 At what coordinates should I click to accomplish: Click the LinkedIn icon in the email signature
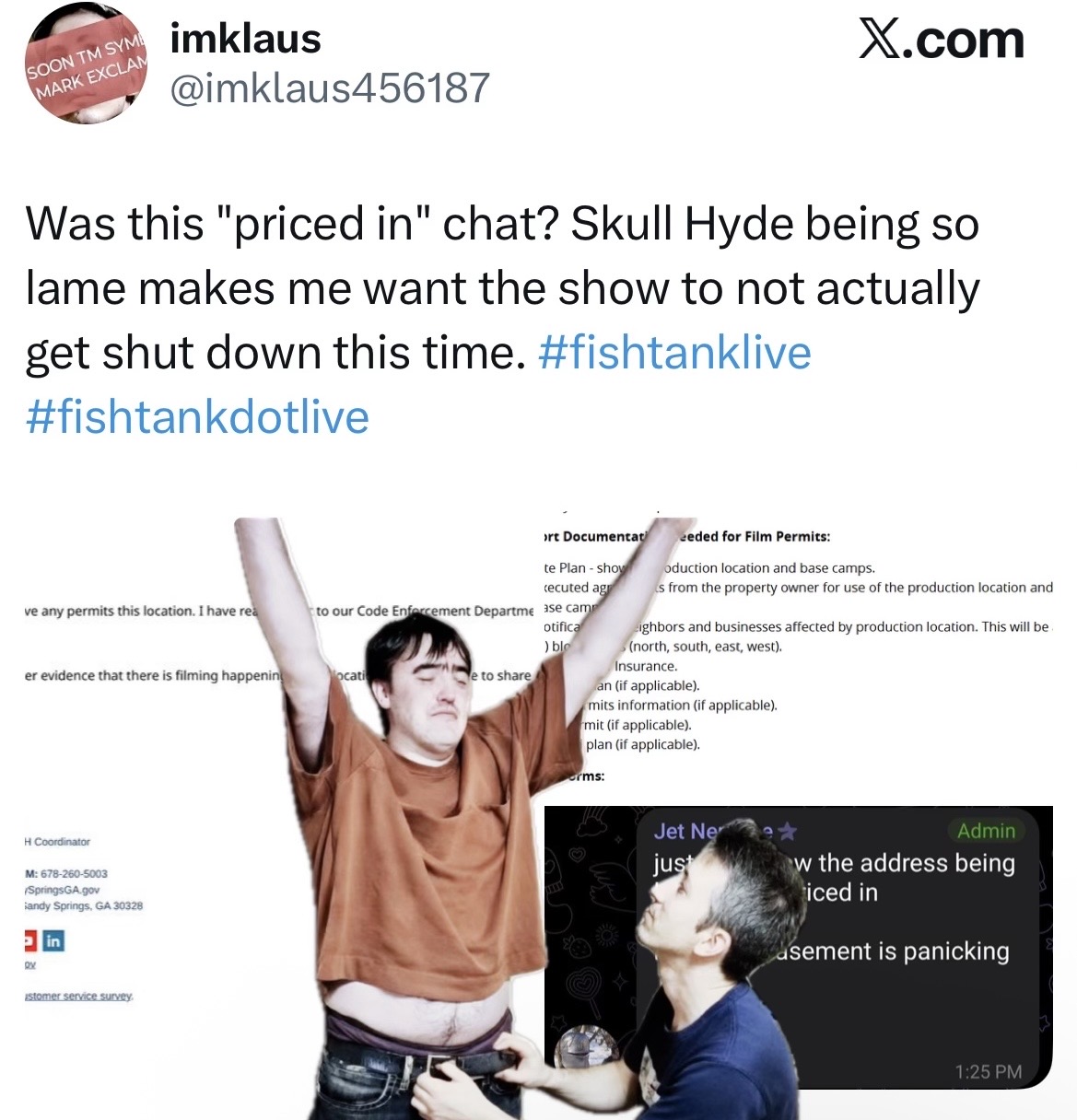53,941
